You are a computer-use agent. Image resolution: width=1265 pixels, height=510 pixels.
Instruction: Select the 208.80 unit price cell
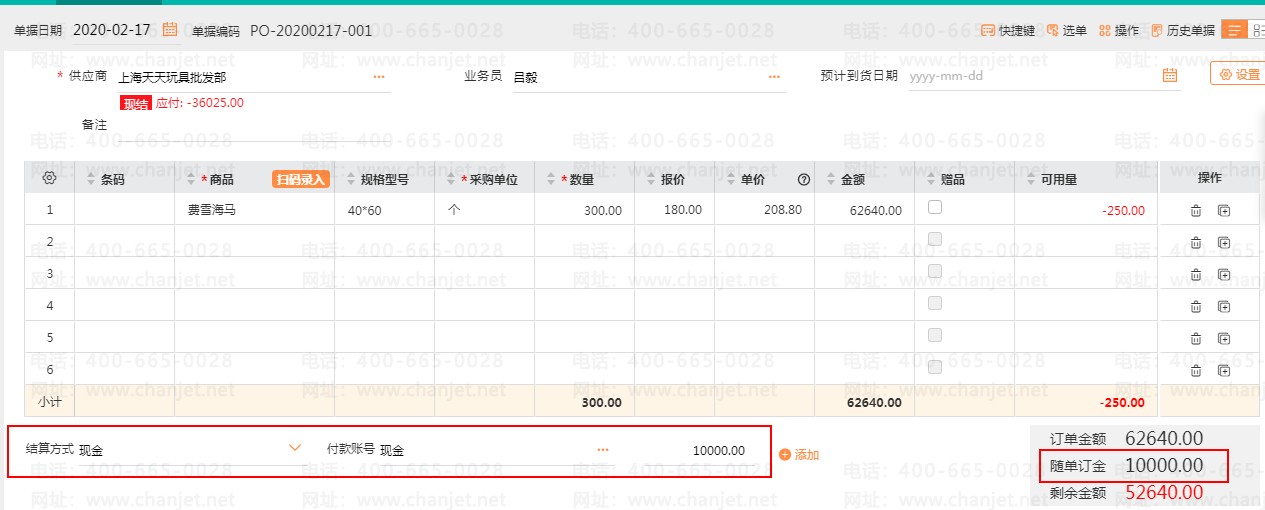click(764, 210)
